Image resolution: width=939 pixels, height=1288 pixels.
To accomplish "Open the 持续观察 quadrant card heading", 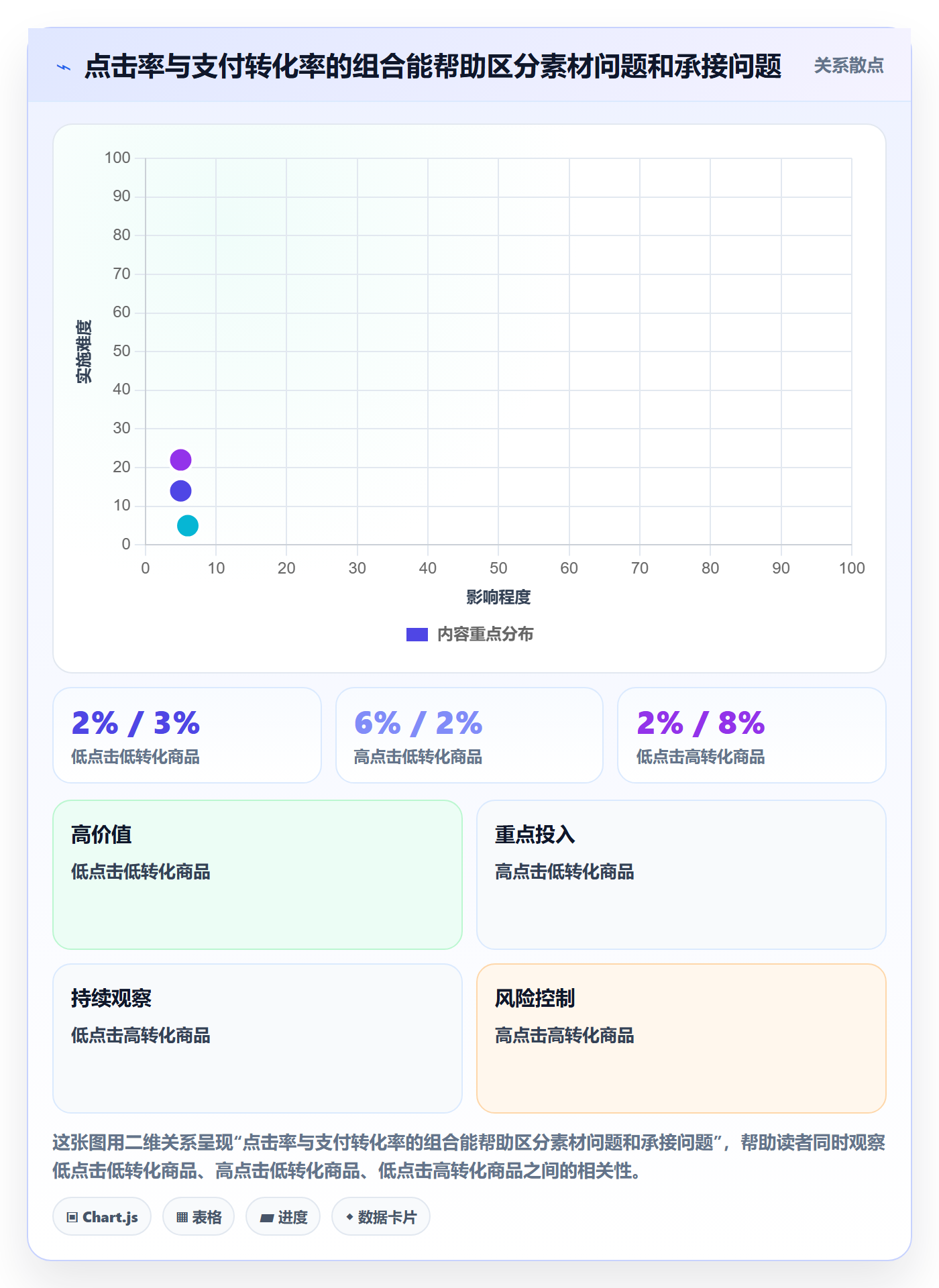I will 111,998.
